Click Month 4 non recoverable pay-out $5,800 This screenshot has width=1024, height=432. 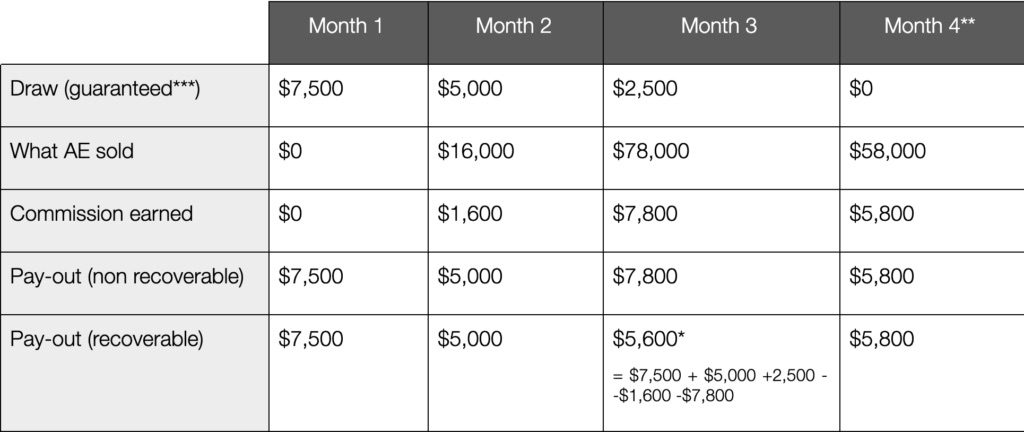pyautogui.click(x=881, y=277)
